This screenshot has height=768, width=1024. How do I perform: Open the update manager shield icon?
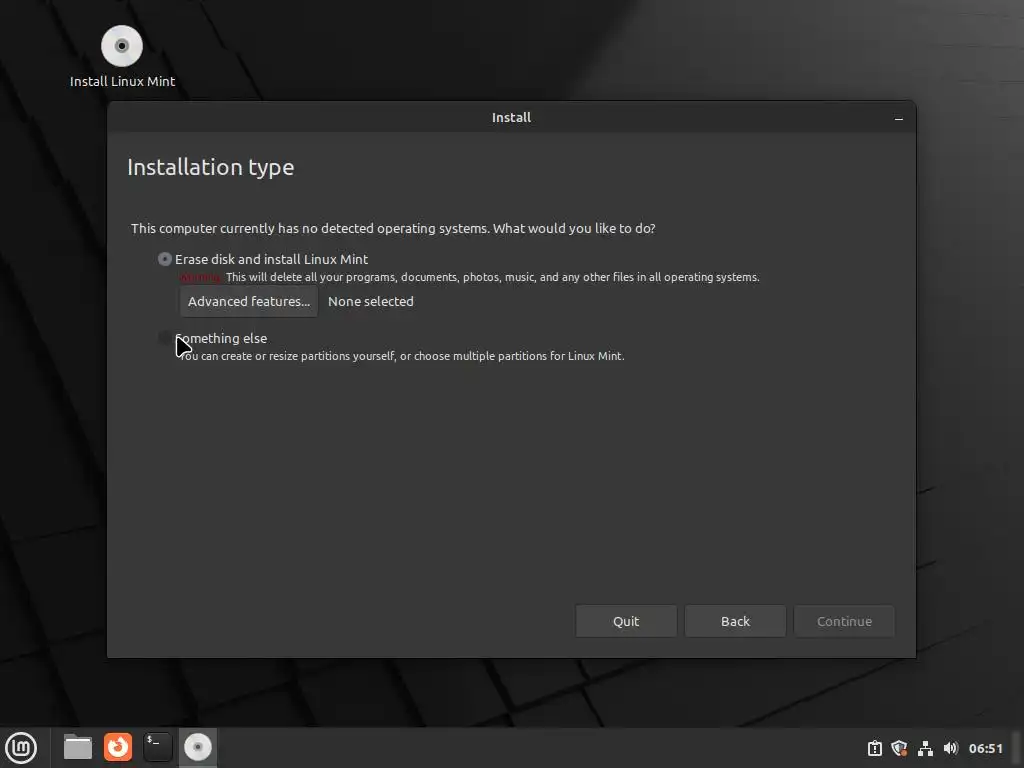899,748
